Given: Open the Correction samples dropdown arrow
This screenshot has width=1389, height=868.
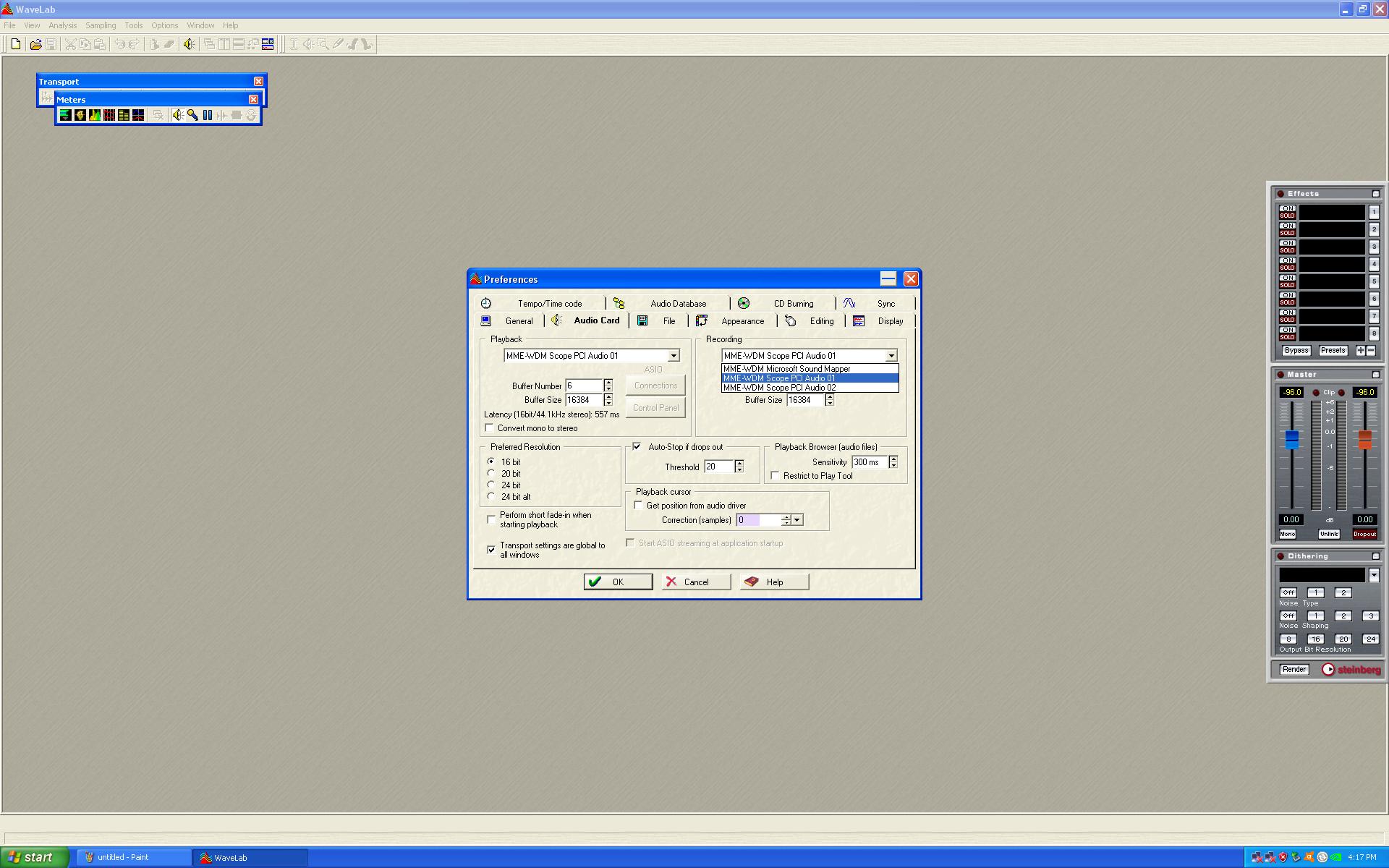Looking at the screenshot, I should (797, 520).
